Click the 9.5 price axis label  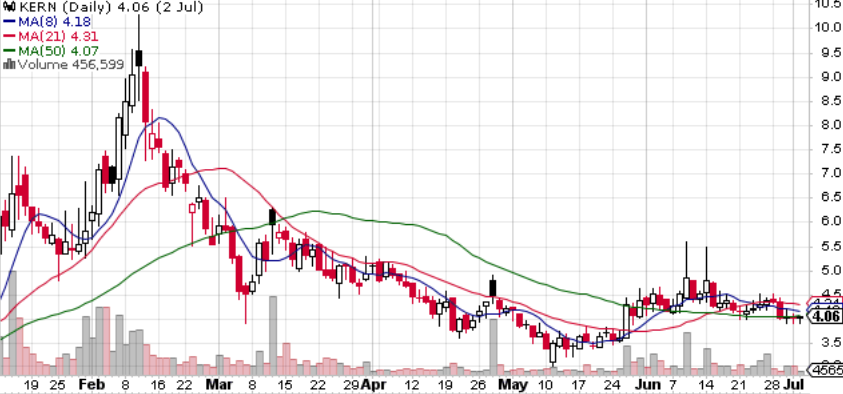(830, 53)
